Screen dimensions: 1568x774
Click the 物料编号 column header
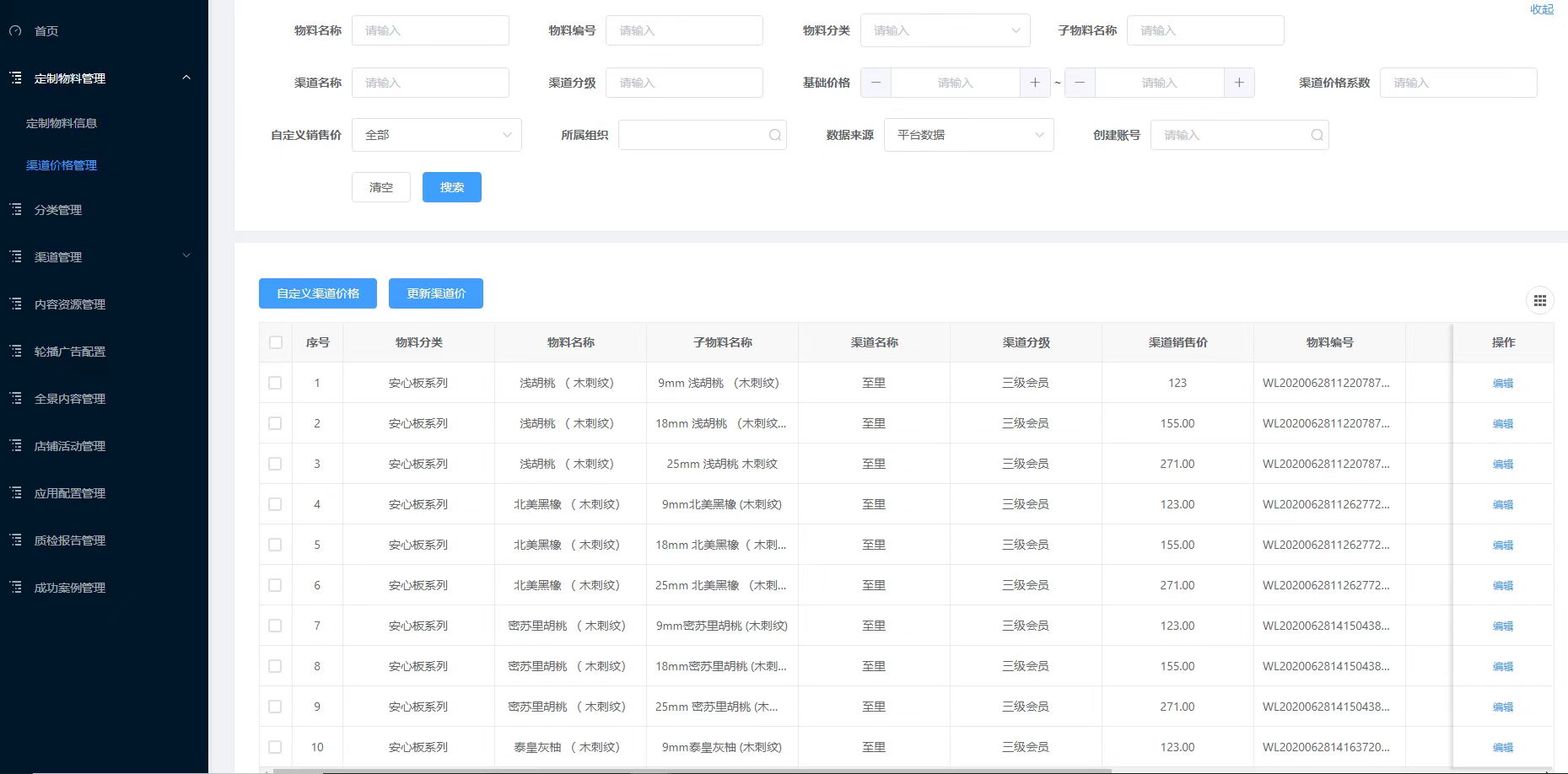(1329, 342)
